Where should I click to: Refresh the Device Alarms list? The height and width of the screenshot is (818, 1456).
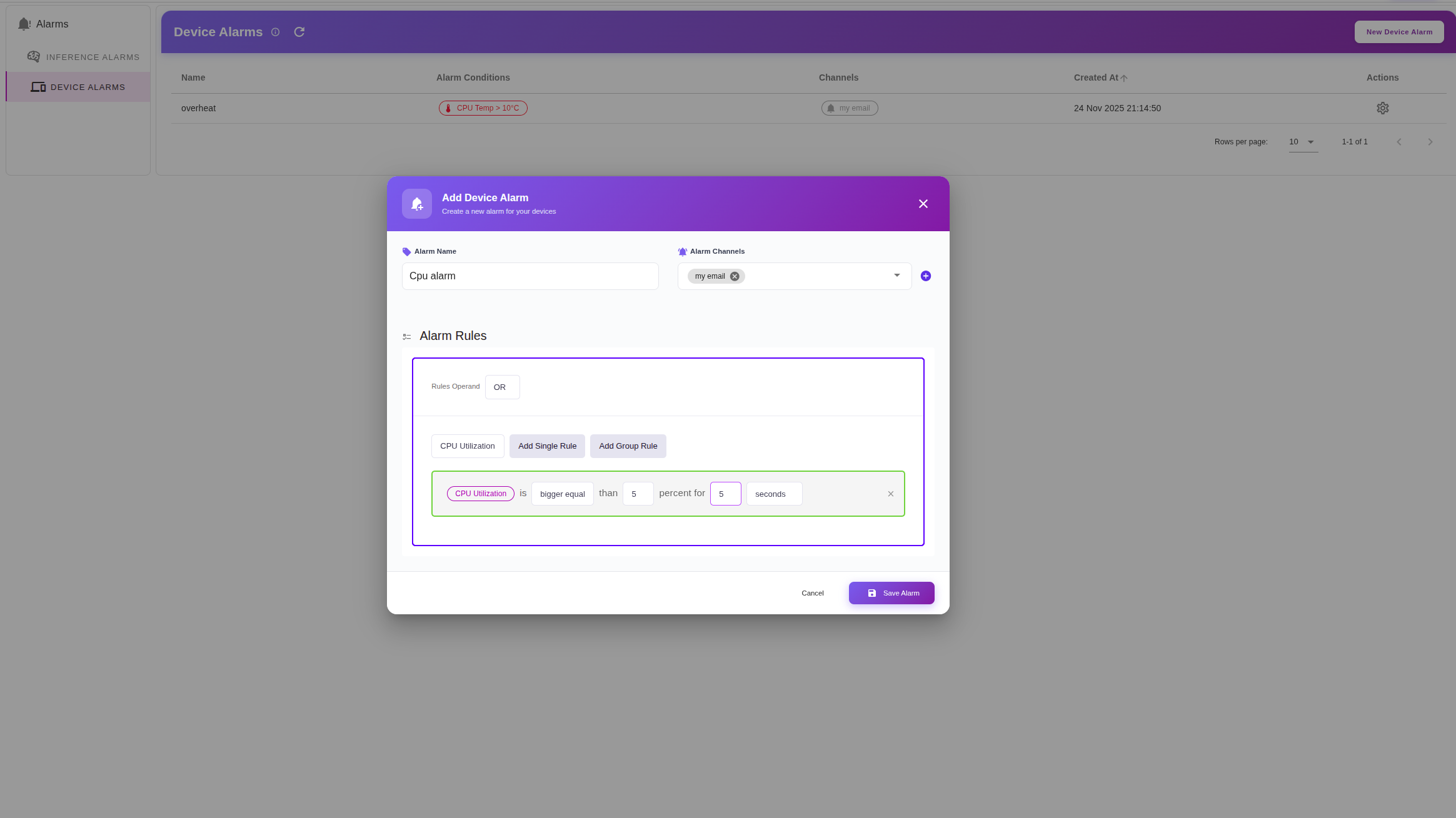[x=299, y=32]
